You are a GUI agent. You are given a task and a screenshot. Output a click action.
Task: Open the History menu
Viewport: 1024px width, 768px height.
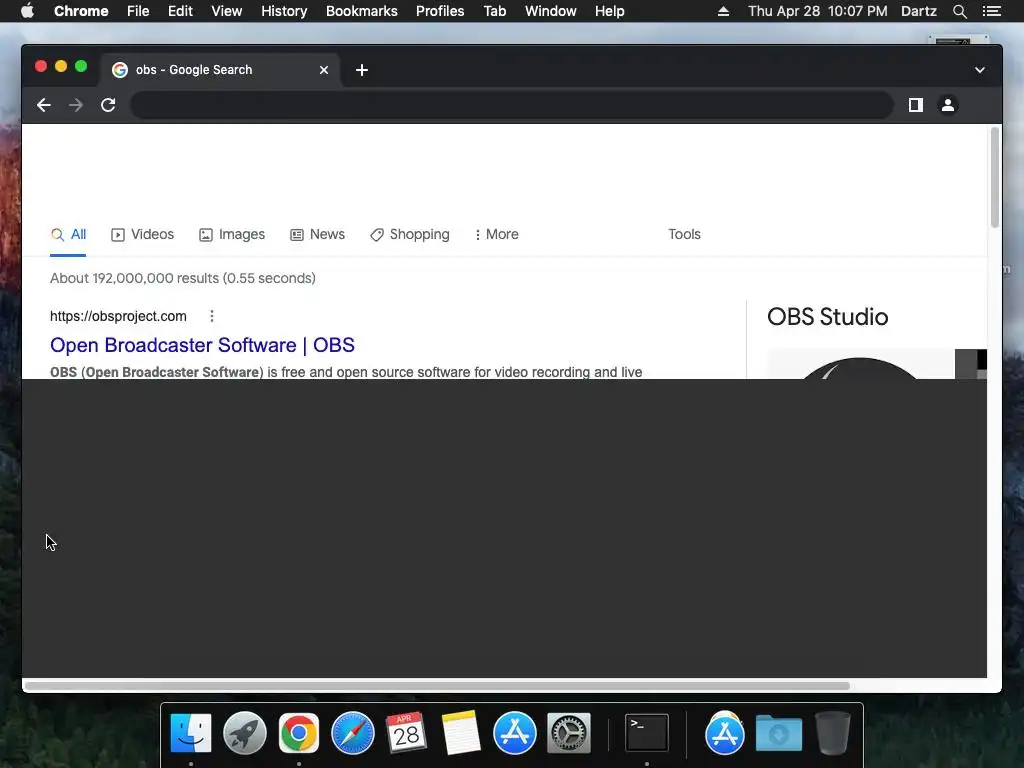(x=284, y=11)
